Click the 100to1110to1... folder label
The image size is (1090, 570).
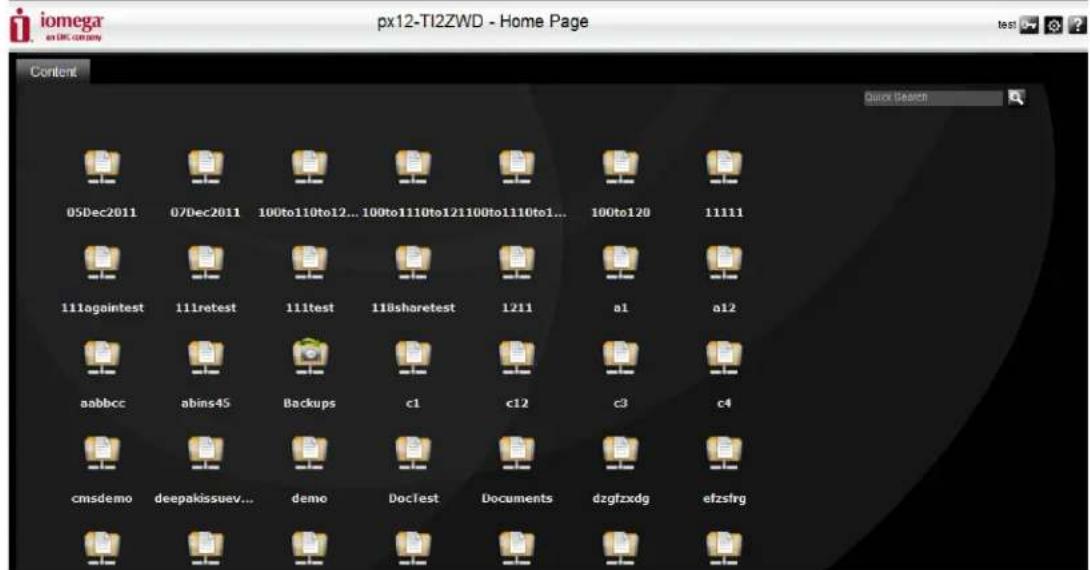click(516, 213)
